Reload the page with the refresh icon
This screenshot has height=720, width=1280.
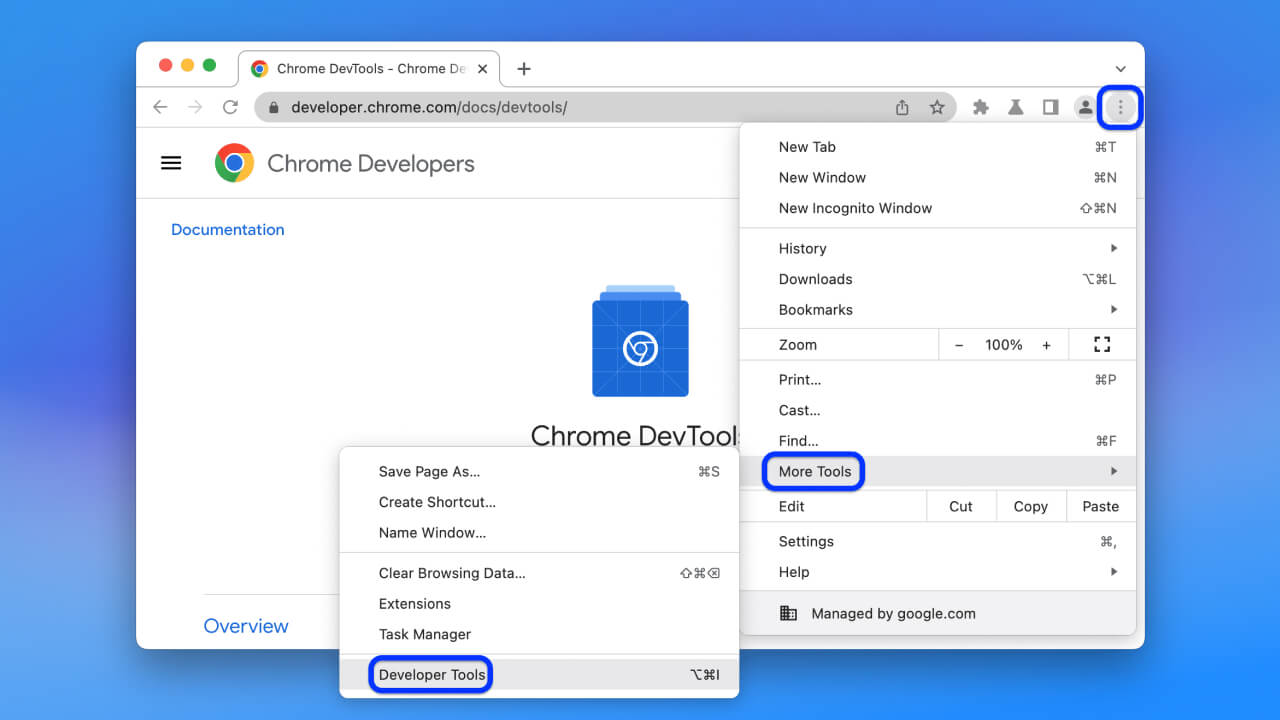pyautogui.click(x=230, y=107)
